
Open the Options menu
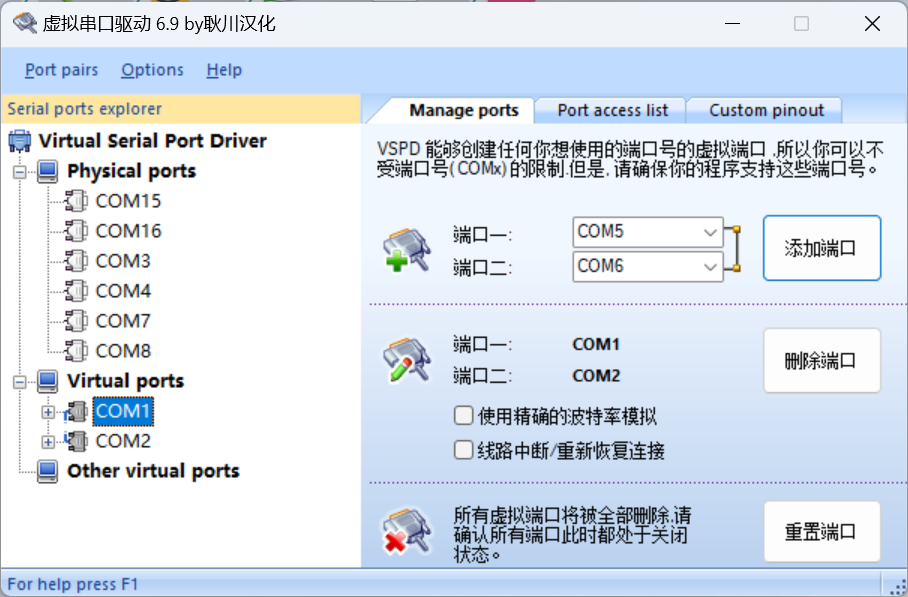[x=152, y=70]
